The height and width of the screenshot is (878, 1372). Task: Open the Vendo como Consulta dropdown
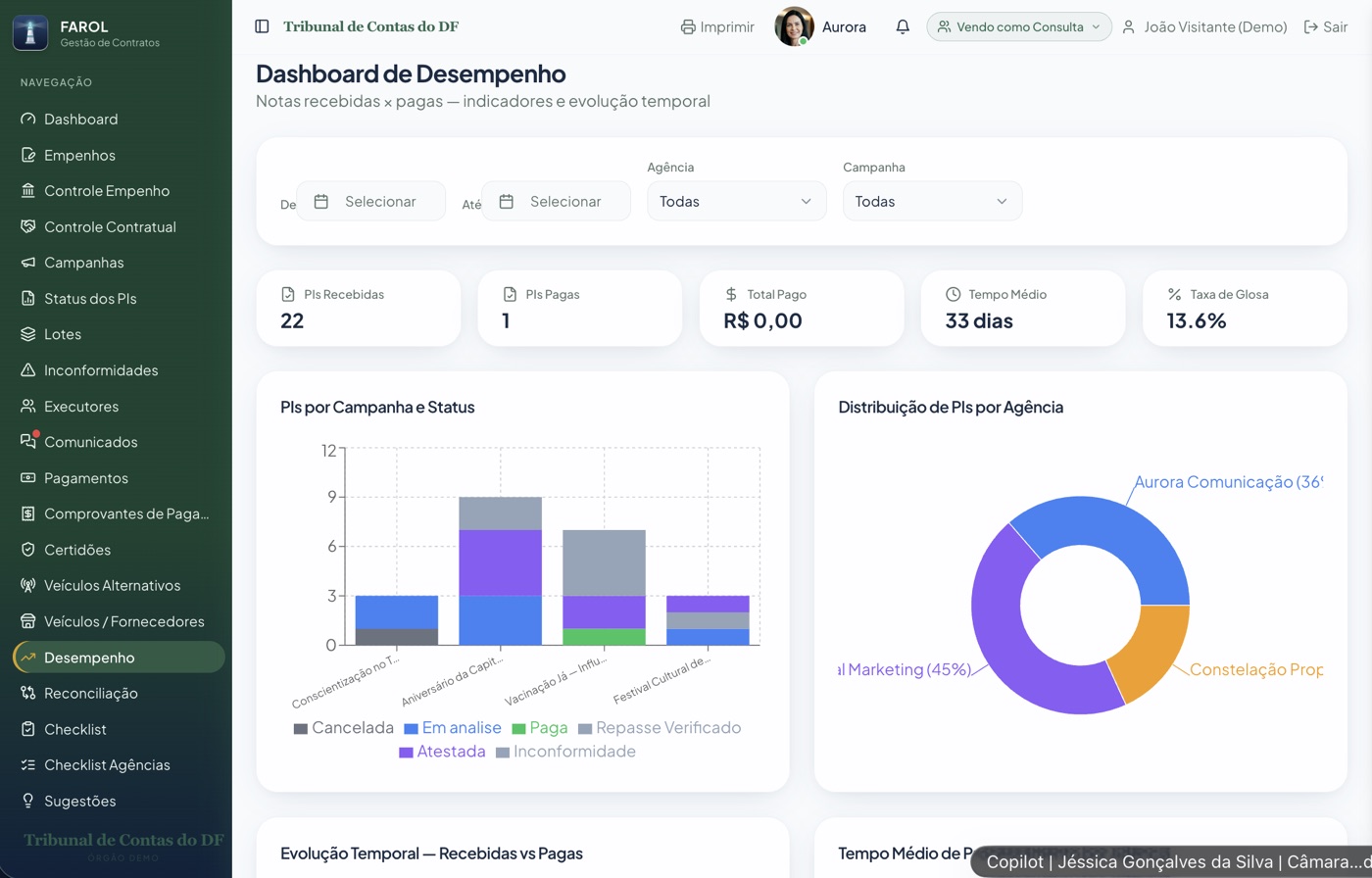(1019, 26)
